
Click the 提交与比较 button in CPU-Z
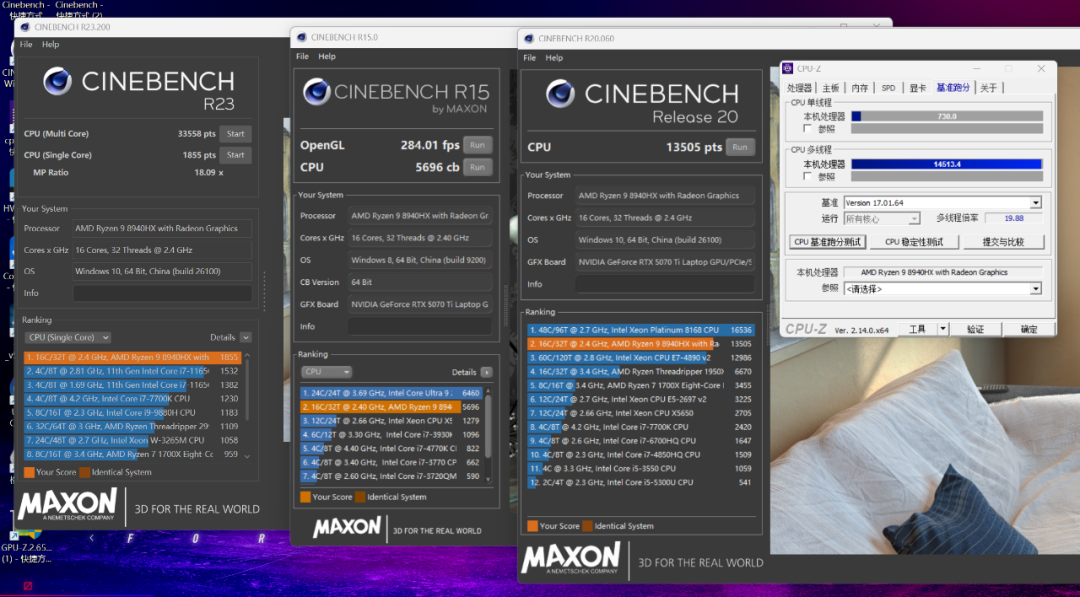(x=1003, y=242)
